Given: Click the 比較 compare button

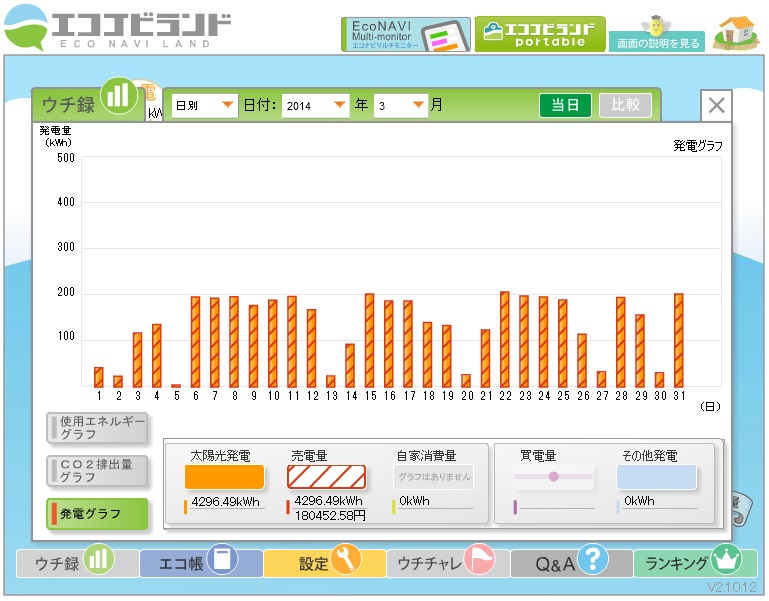Looking at the screenshot, I should (x=625, y=105).
